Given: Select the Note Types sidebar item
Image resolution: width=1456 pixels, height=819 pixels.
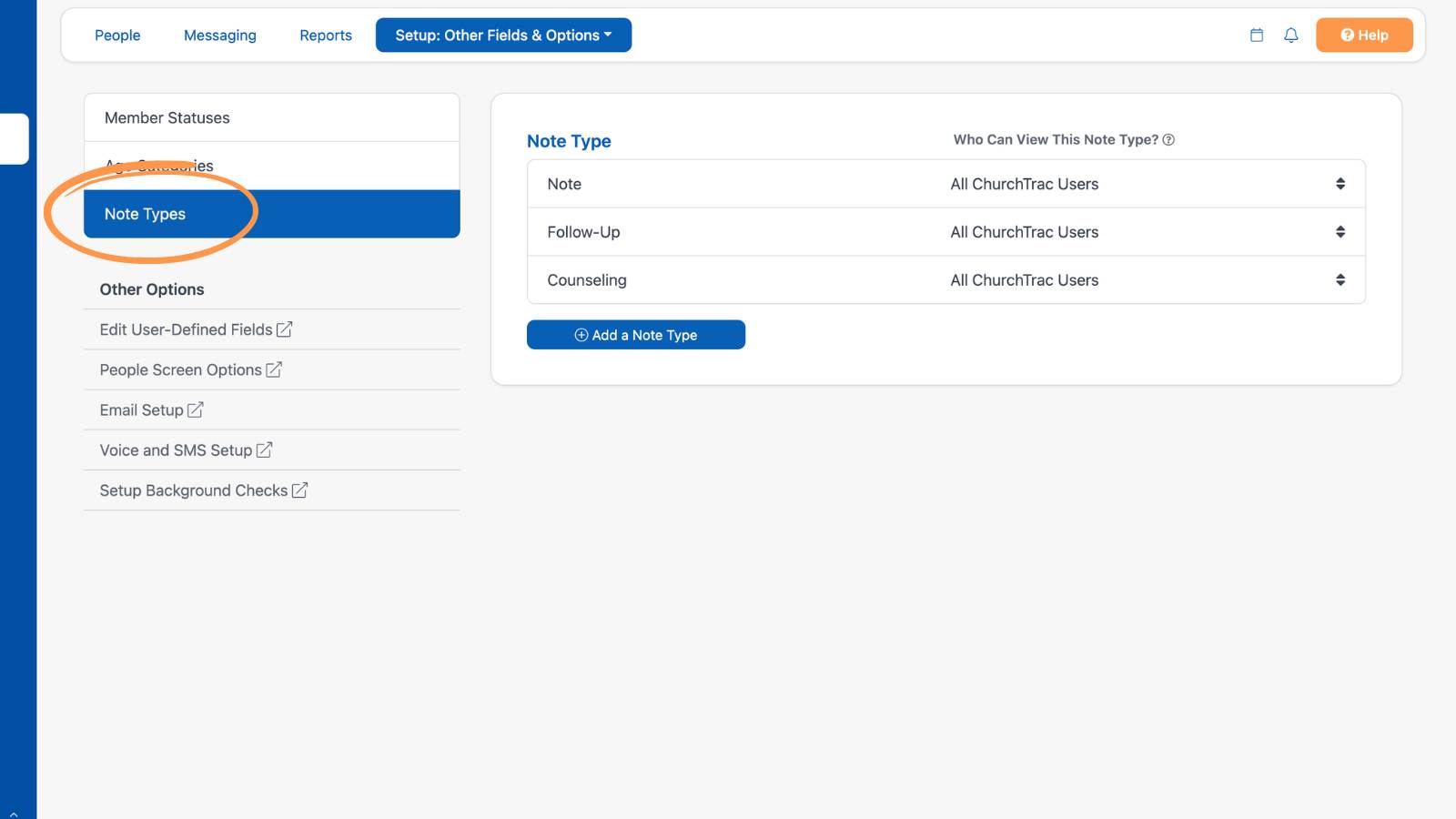Looking at the screenshot, I should [x=272, y=214].
